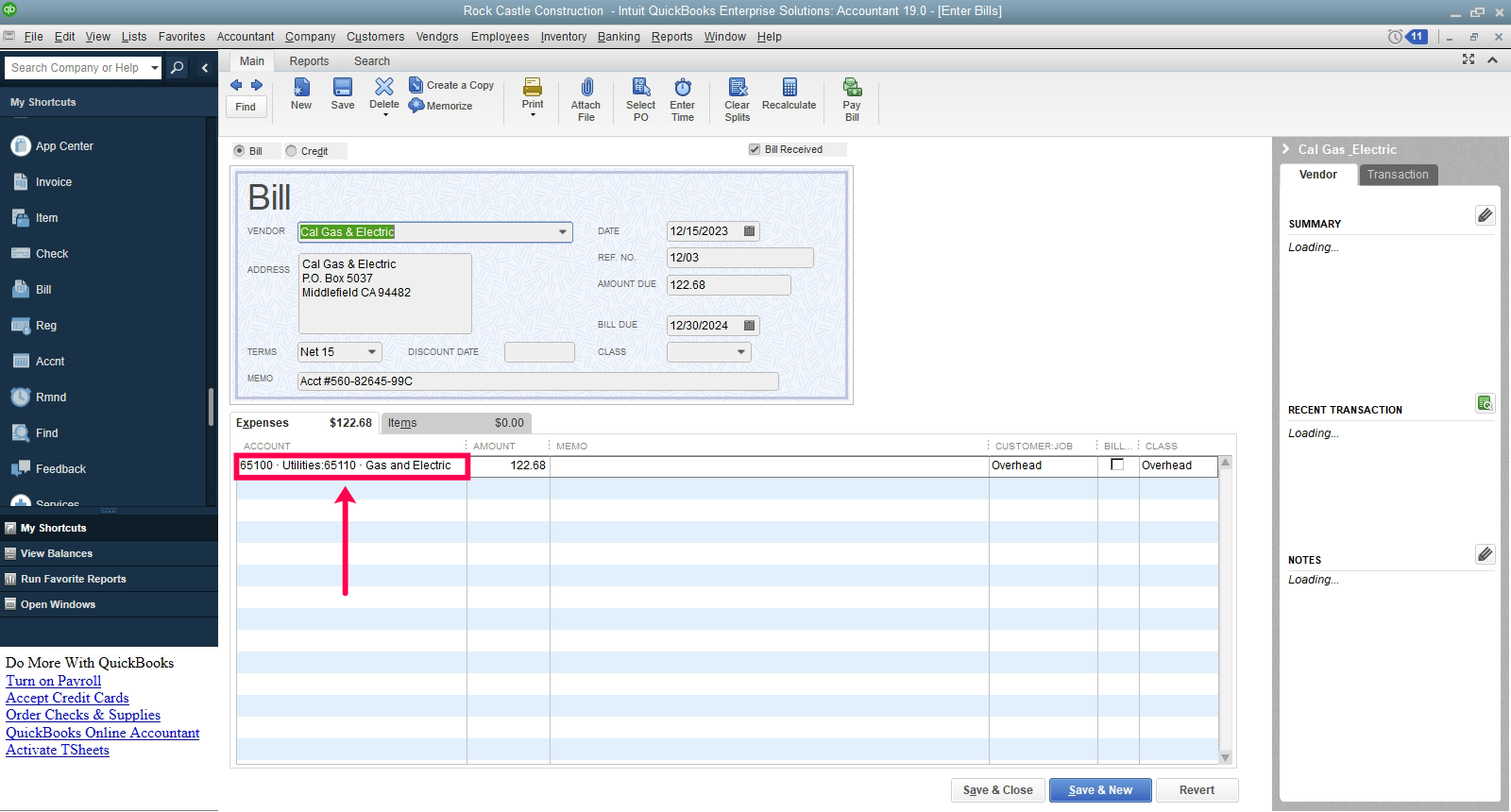Select the Bill radio button
Image resolution: width=1511 pixels, height=812 pixels.
pyautogui.click(x=239, y=151)
